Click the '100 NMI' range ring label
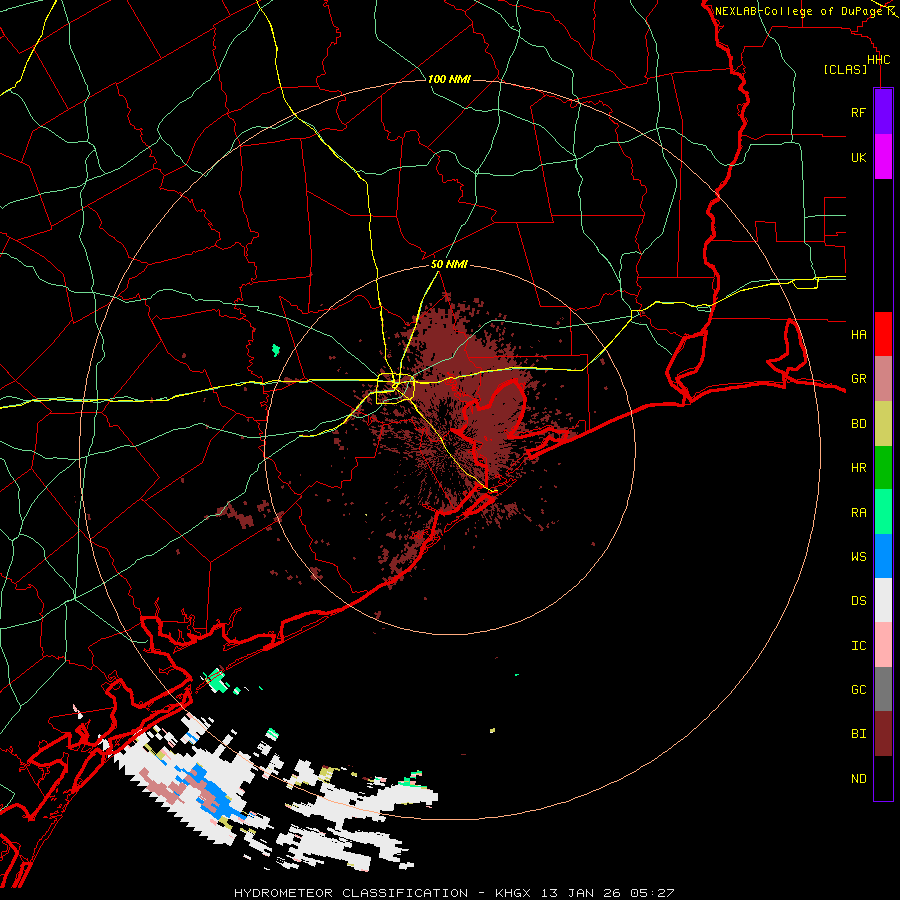The height and width of the screenshot is (900, 900). [449, 79]
